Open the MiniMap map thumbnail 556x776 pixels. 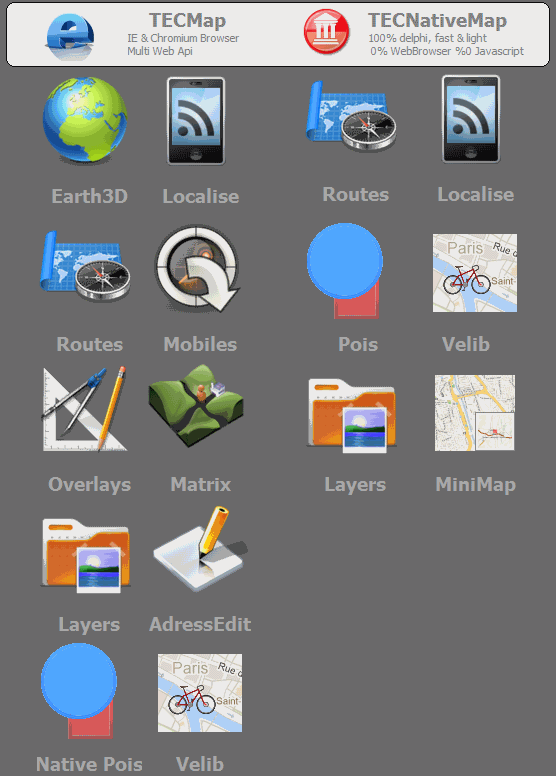[x=475, y=413]
